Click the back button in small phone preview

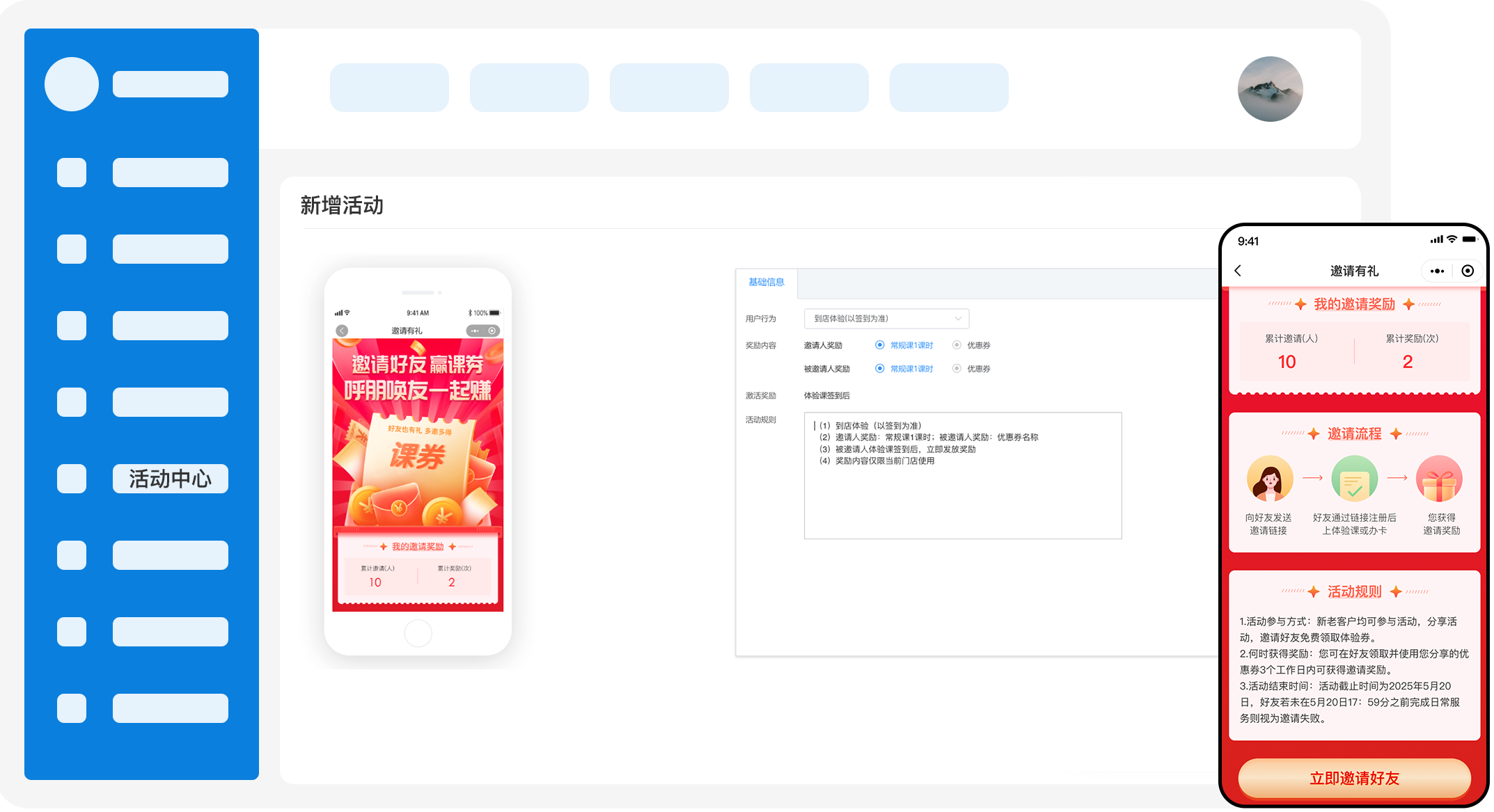(x=342, y=331)
